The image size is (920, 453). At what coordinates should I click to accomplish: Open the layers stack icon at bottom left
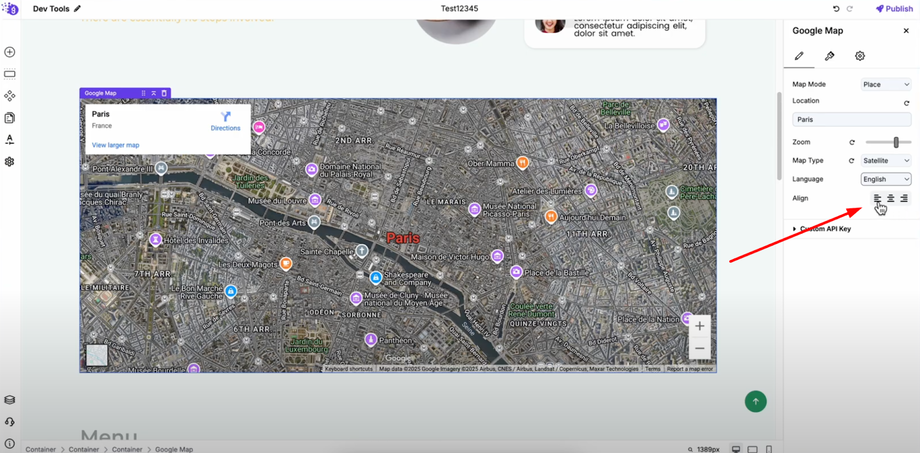tap(9, 400)
